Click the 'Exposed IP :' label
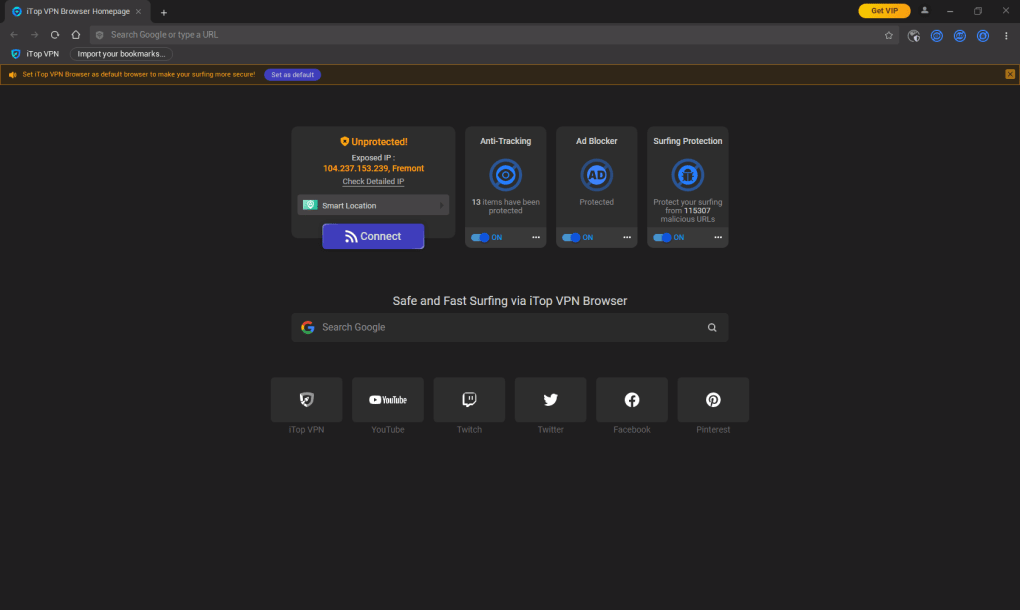Viewport: 1020px width, 610px height. coord(373,158)
